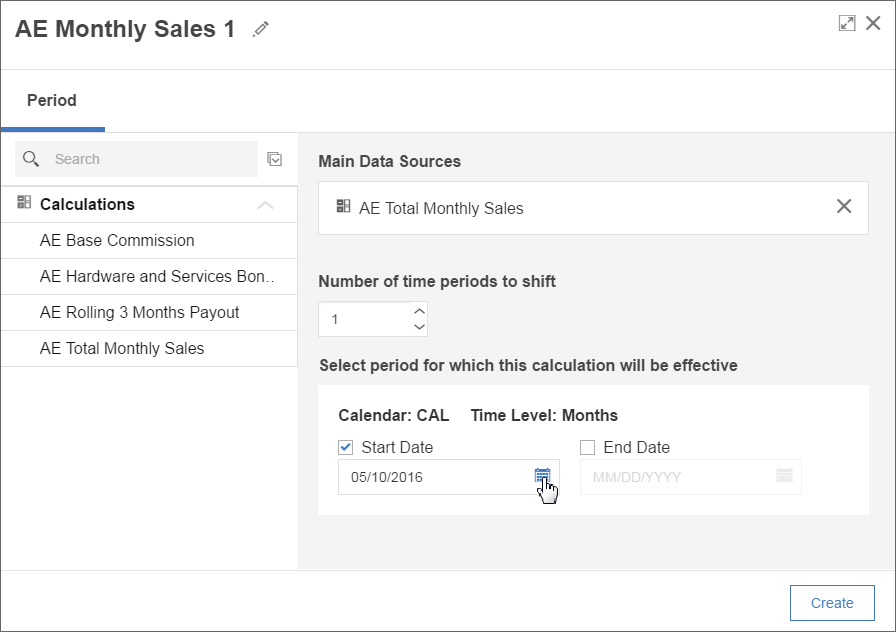The image size is (896, 632).
Task: Click the pencil edit icon beside title
Action: coord(261,30)
